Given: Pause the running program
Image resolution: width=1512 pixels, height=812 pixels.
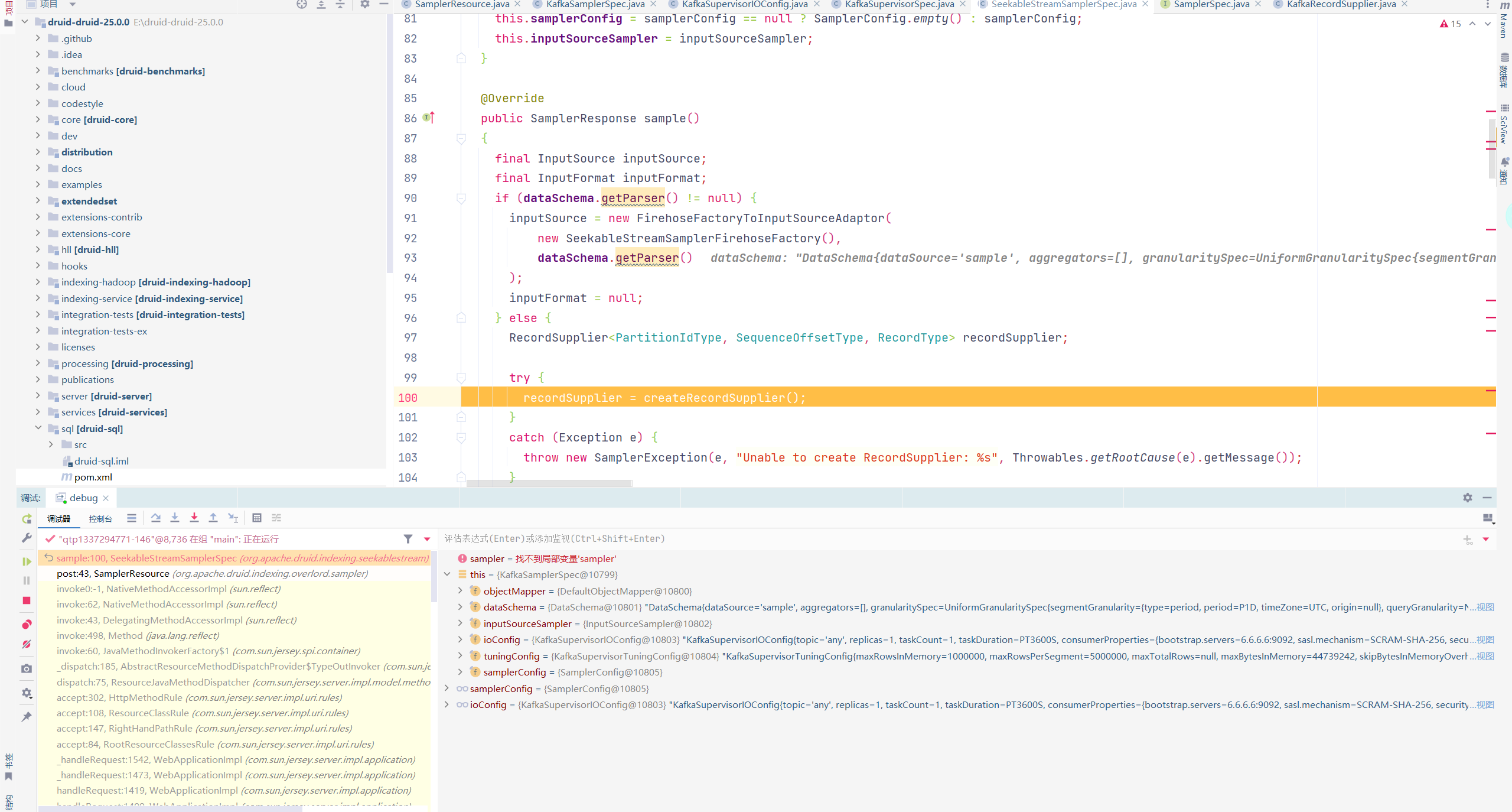Looking at the screenshot, I should (27, 581).
